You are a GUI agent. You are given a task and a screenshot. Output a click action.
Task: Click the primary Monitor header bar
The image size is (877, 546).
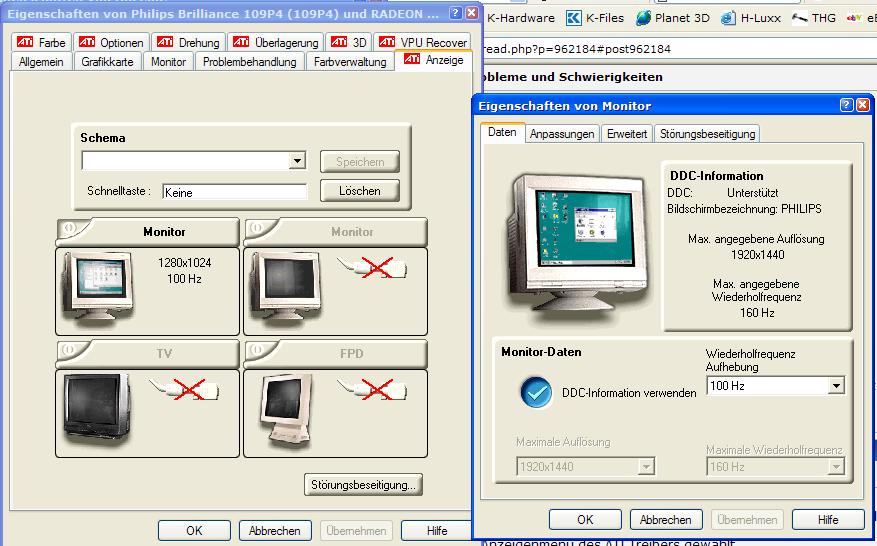(x=148, y=231)
